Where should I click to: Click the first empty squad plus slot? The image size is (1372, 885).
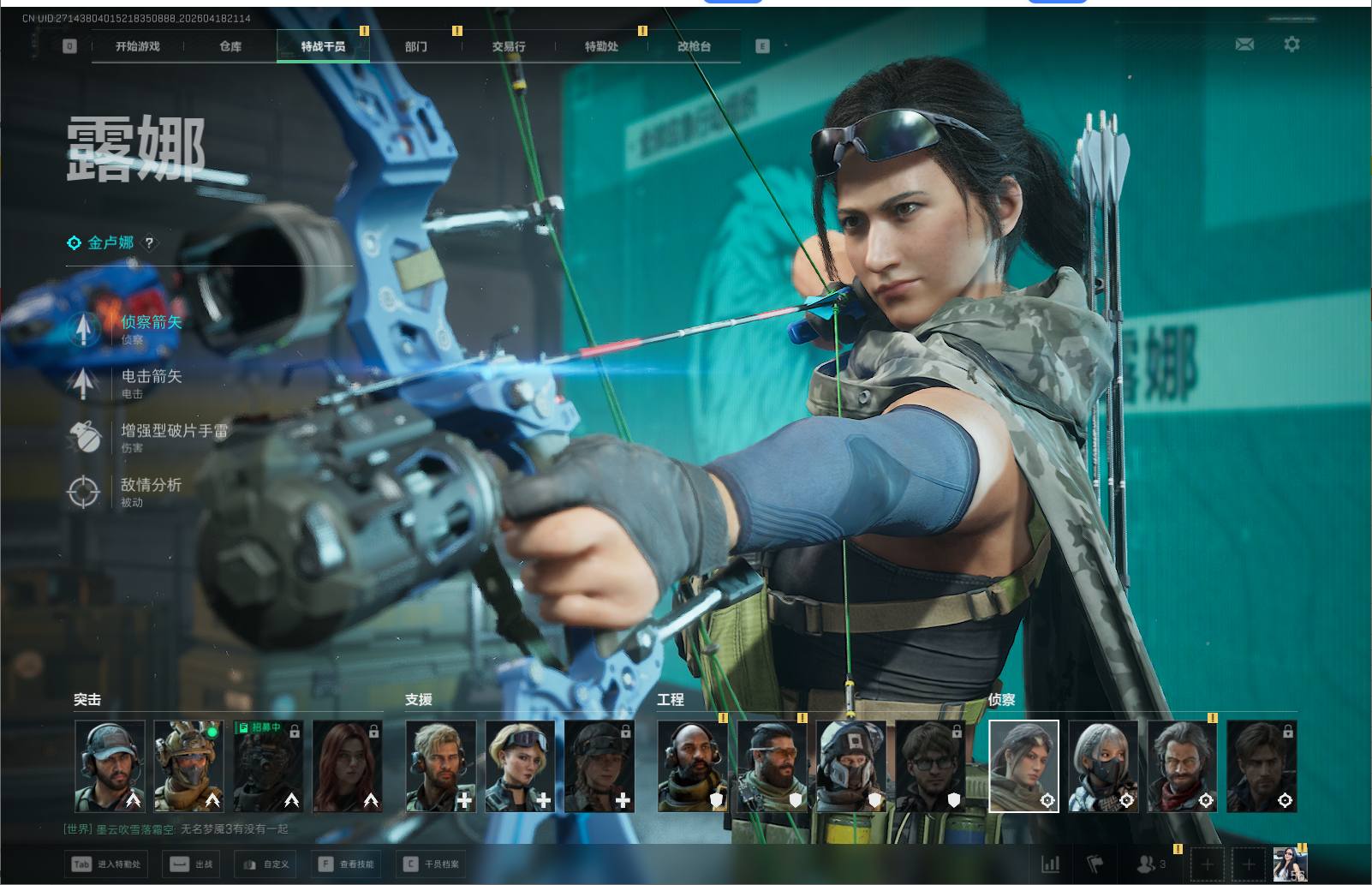pyautogui.click(x=1208, y=864)
